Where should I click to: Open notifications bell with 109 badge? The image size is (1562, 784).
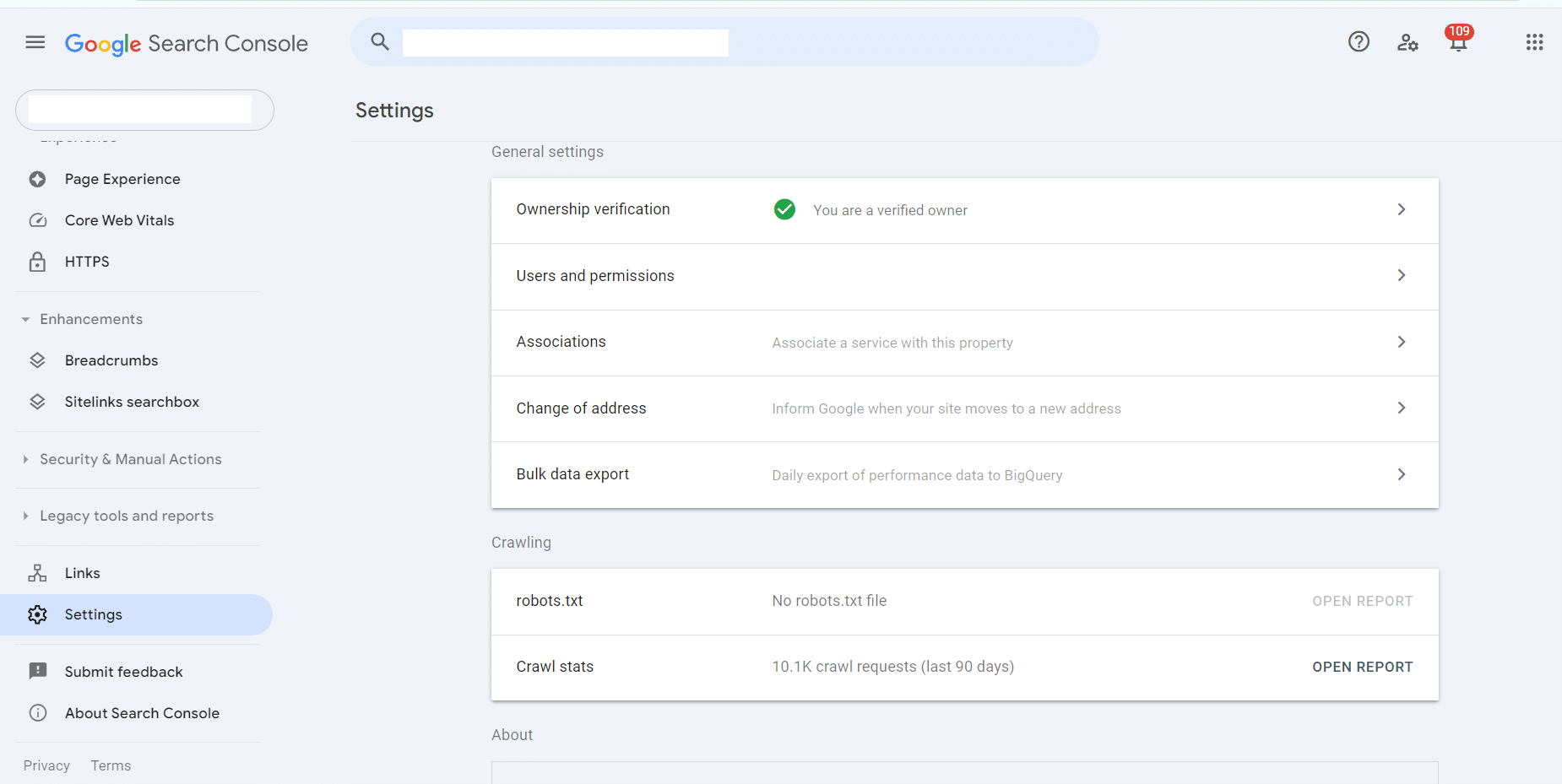tap(1458, 39)
